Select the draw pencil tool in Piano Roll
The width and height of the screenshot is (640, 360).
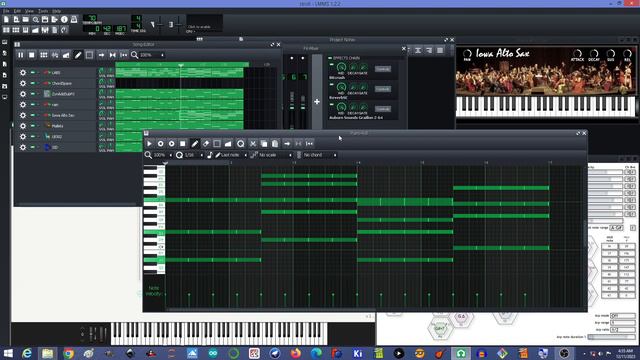pos(195,144)
